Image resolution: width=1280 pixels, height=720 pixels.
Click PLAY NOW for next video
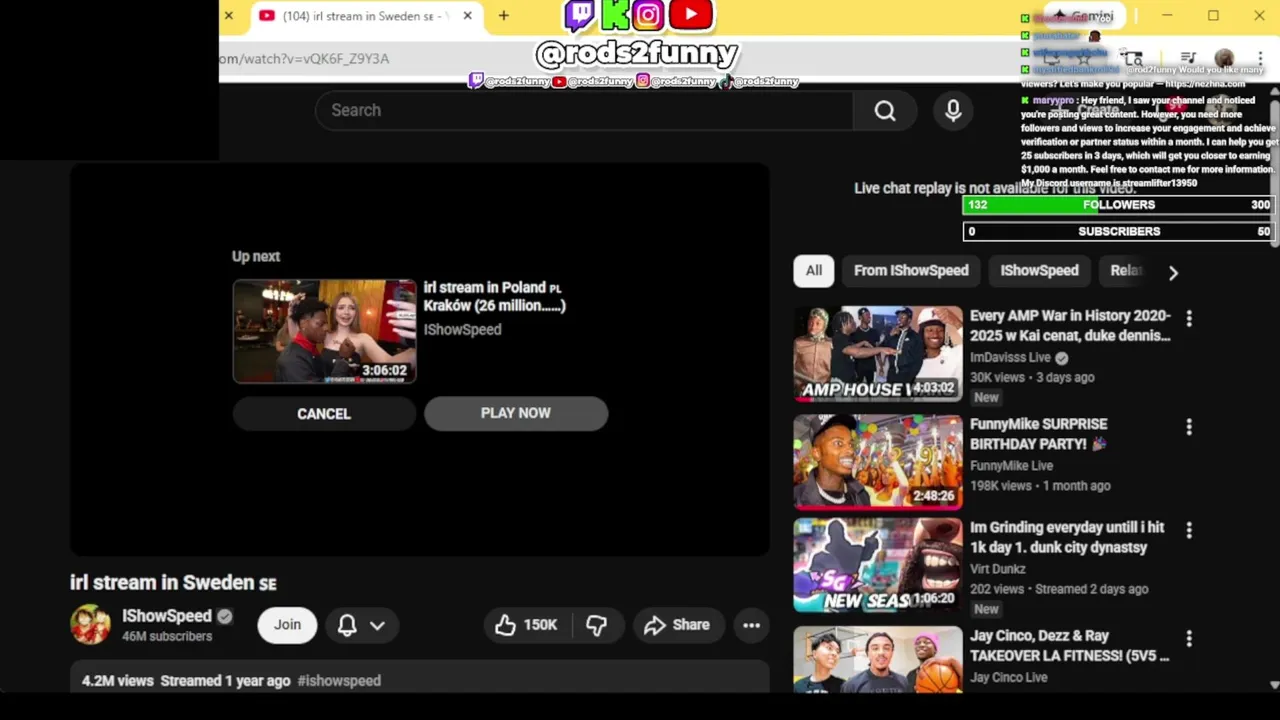(516, 413)
